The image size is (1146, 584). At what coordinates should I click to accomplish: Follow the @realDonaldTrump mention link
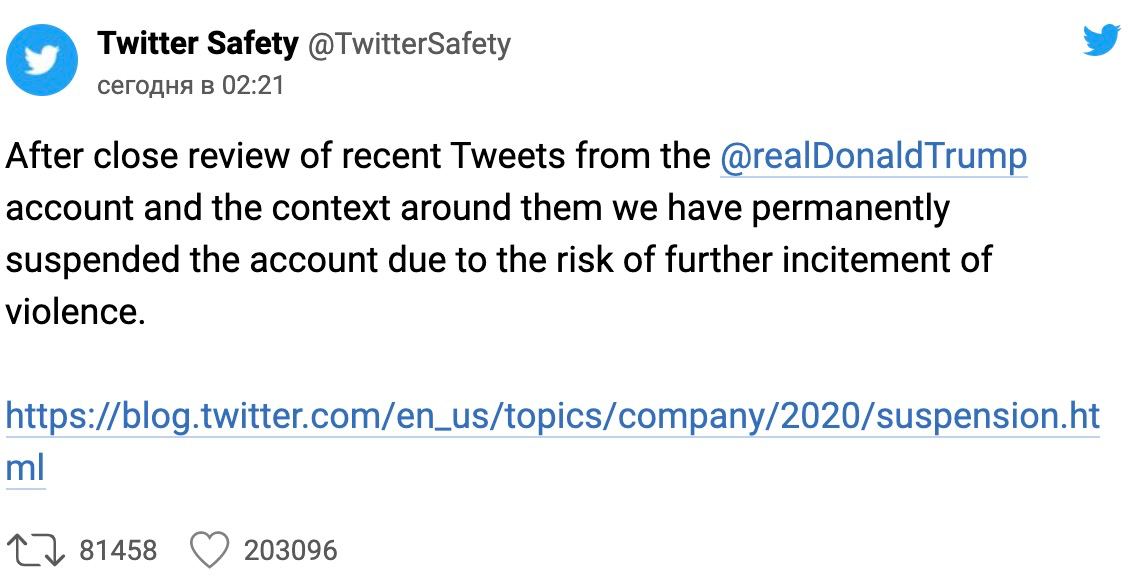pyautogui.click(x=873, y=157)
